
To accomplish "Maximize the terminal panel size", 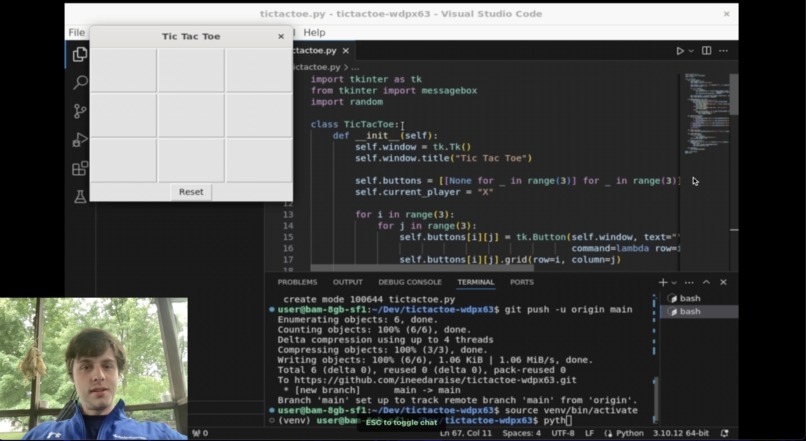I will 706,282.
